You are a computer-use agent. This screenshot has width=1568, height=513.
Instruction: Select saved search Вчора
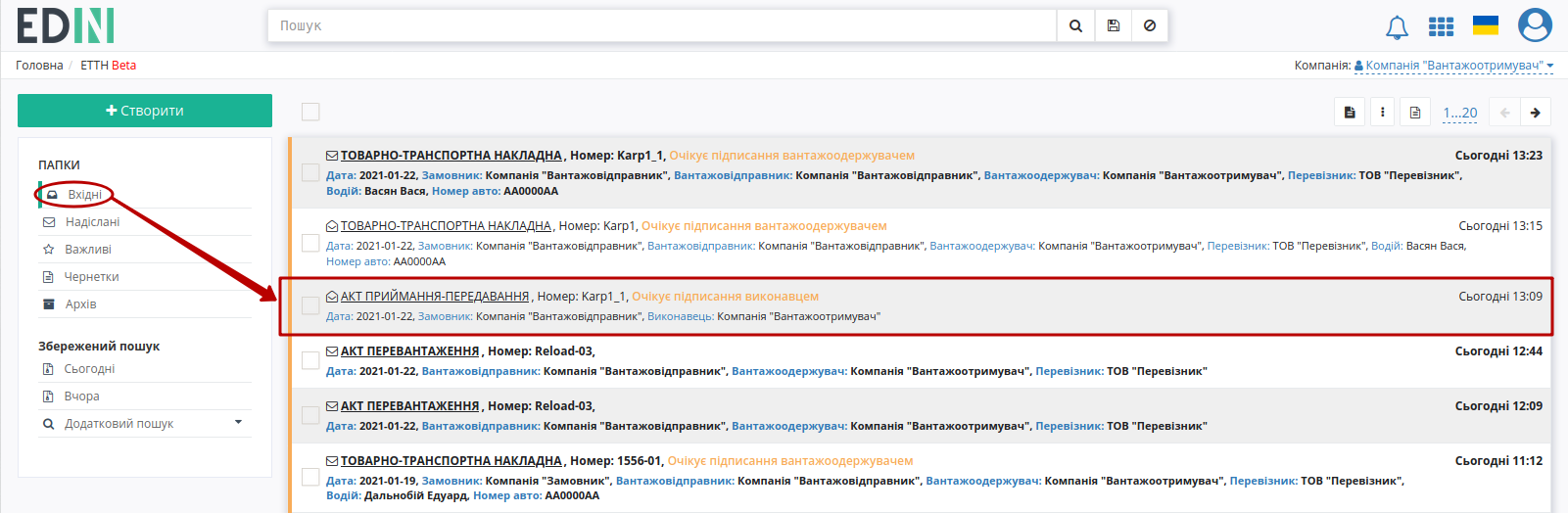82,396
